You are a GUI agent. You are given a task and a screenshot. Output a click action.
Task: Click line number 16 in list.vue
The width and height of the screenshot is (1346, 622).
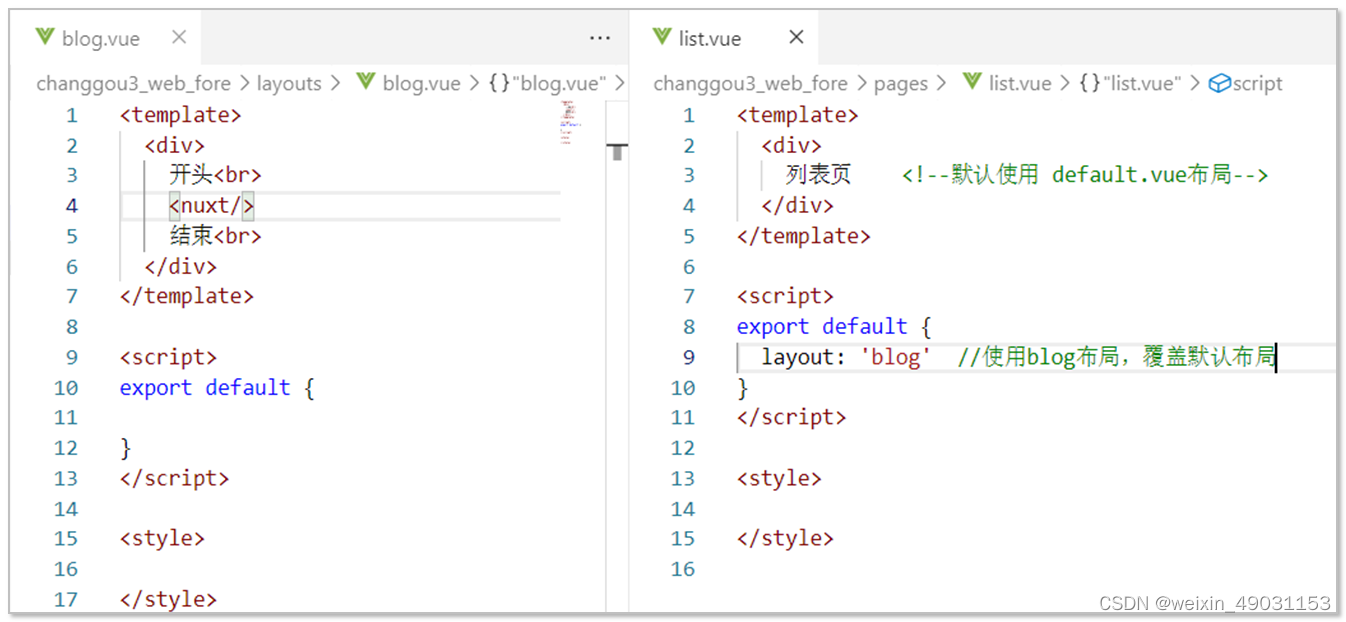click(683, 569)
